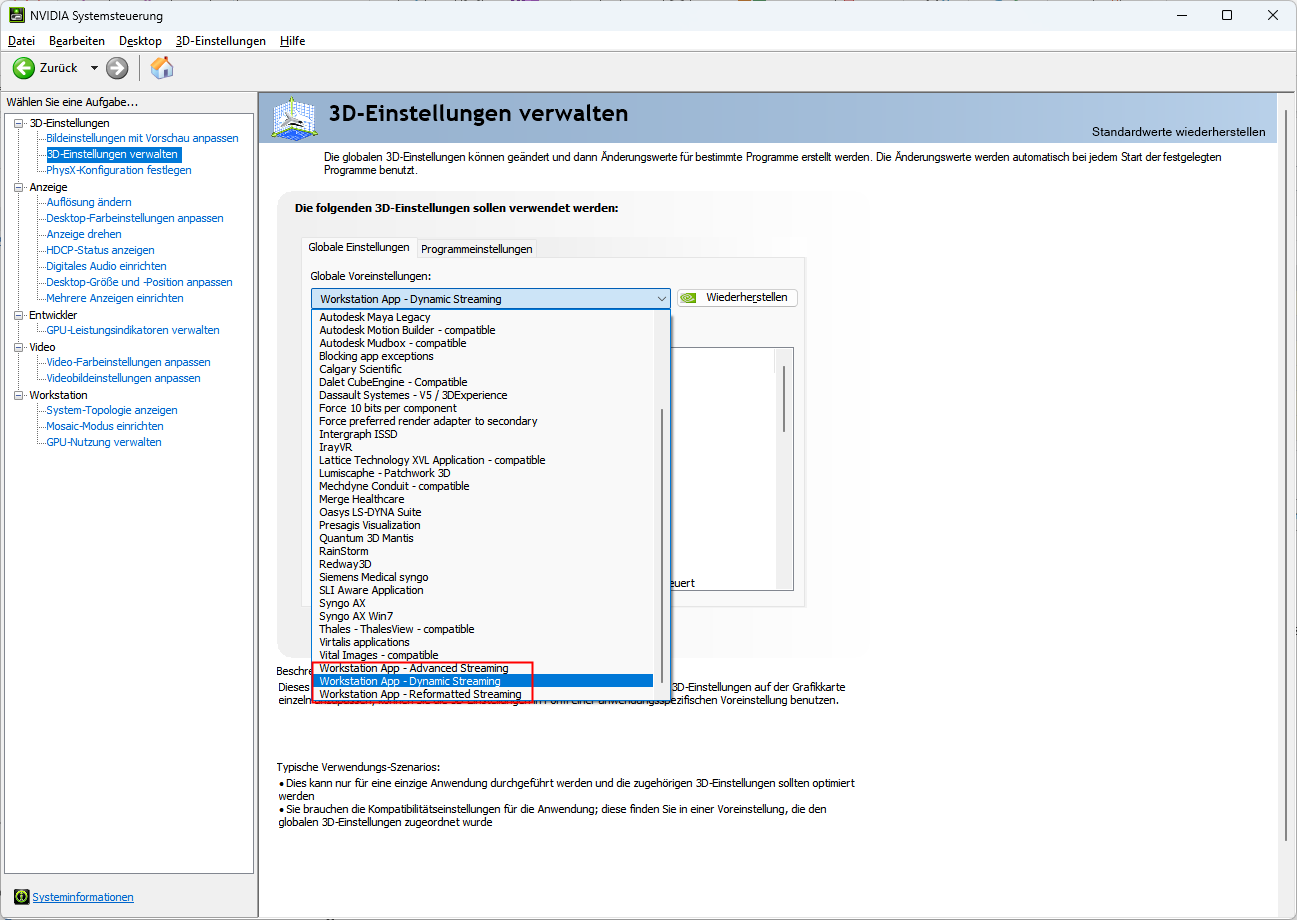Select the Globale Einstellungen tab
Image resolution: width=1297 pixels, height=920 pixels.
359,247
